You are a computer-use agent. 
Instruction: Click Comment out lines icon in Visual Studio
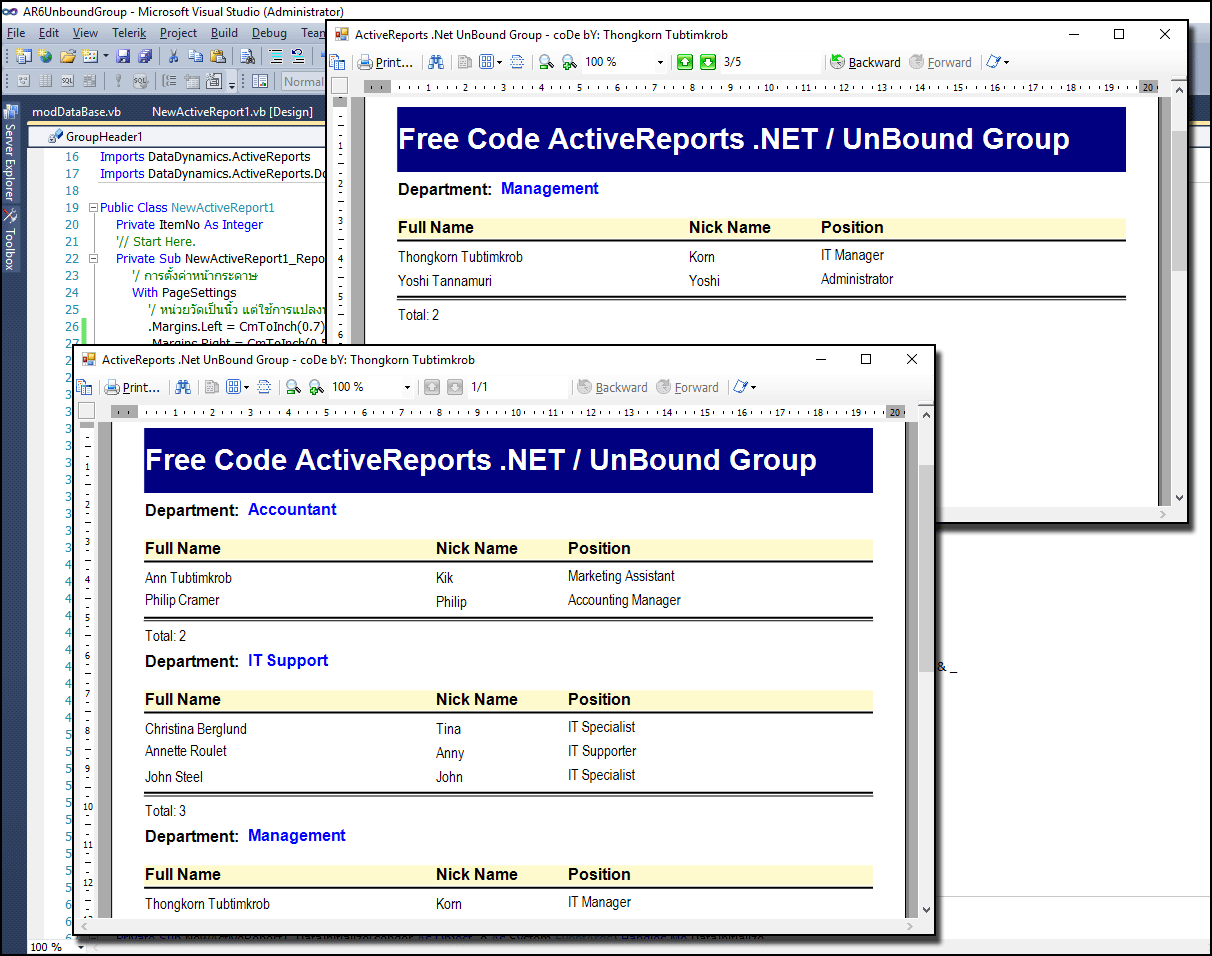tap(274, 56)
